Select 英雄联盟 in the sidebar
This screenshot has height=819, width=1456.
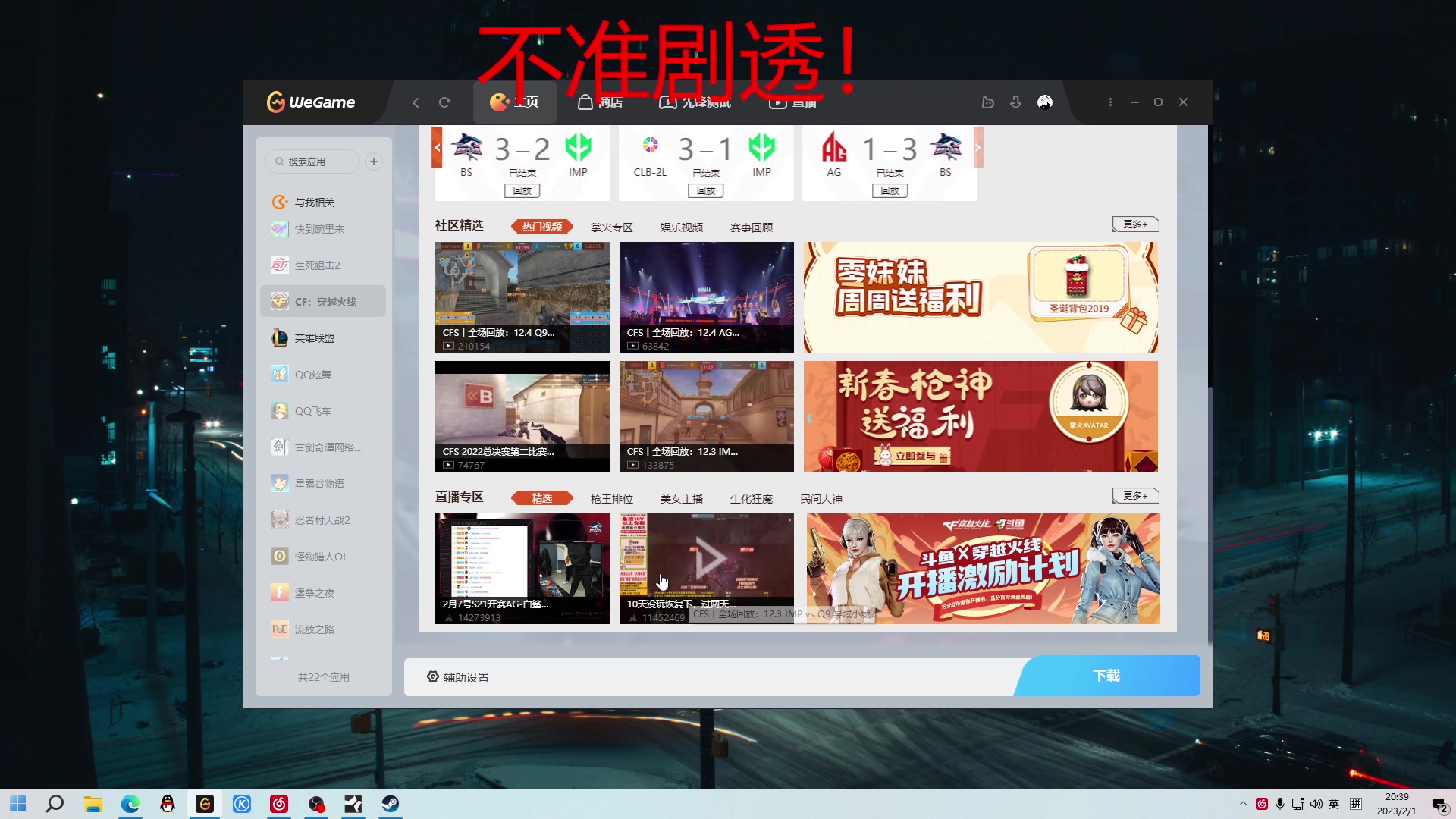[315, 337]
